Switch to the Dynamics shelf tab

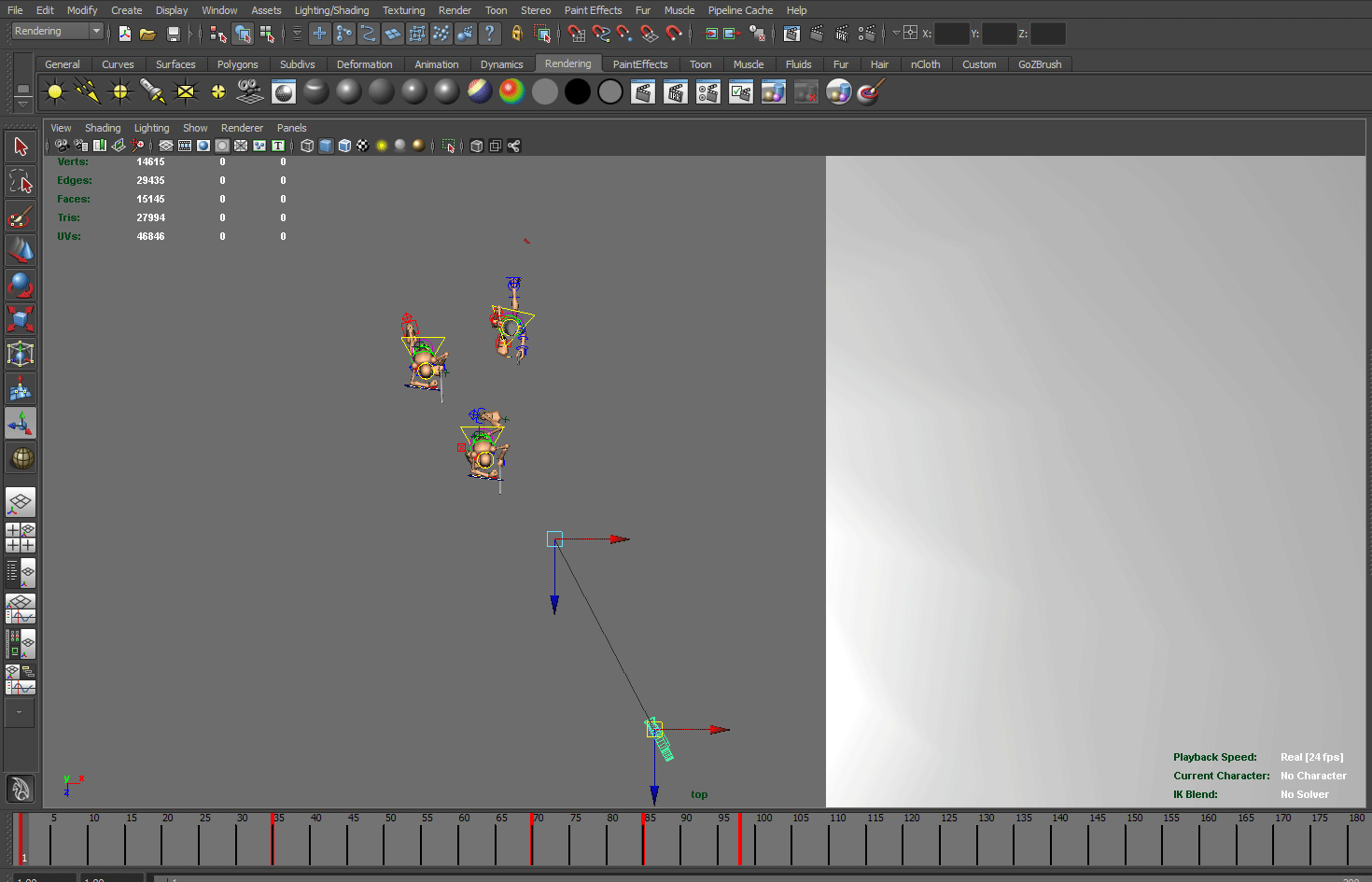pos(502,64)
